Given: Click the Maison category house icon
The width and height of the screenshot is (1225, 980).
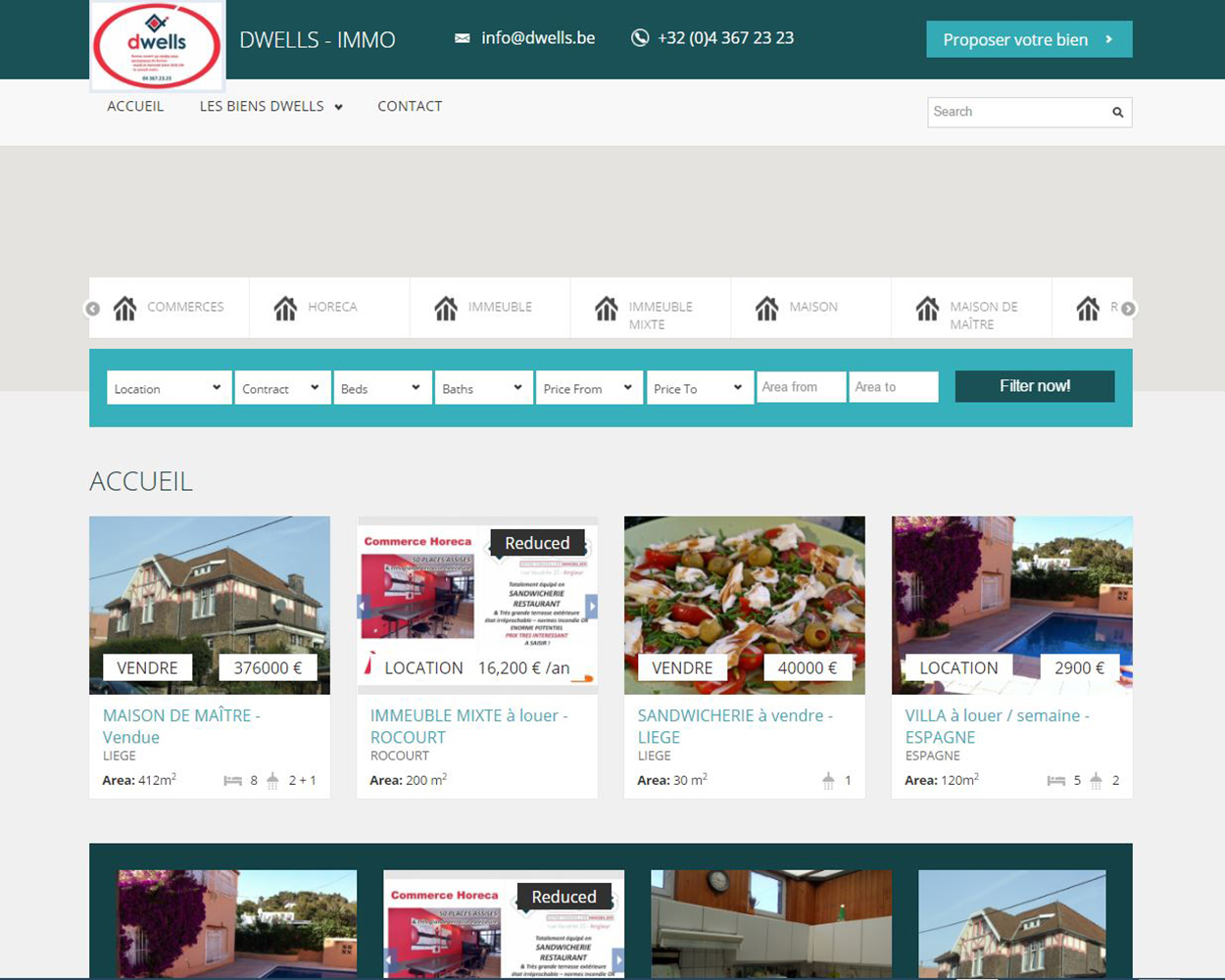Looking at the screenshot, I should [767, 309].
